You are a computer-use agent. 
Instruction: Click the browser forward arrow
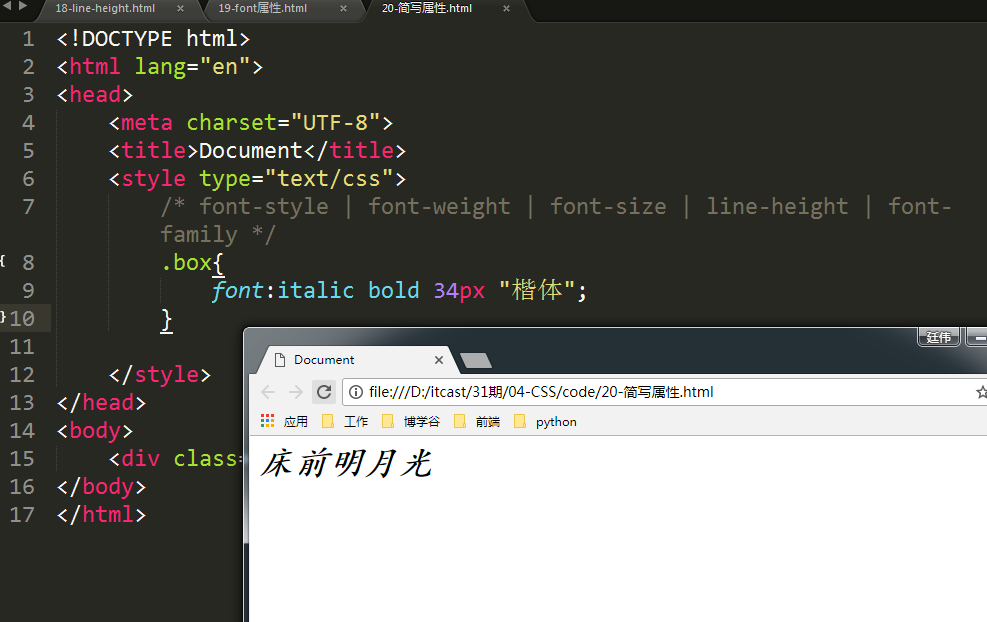296,392
